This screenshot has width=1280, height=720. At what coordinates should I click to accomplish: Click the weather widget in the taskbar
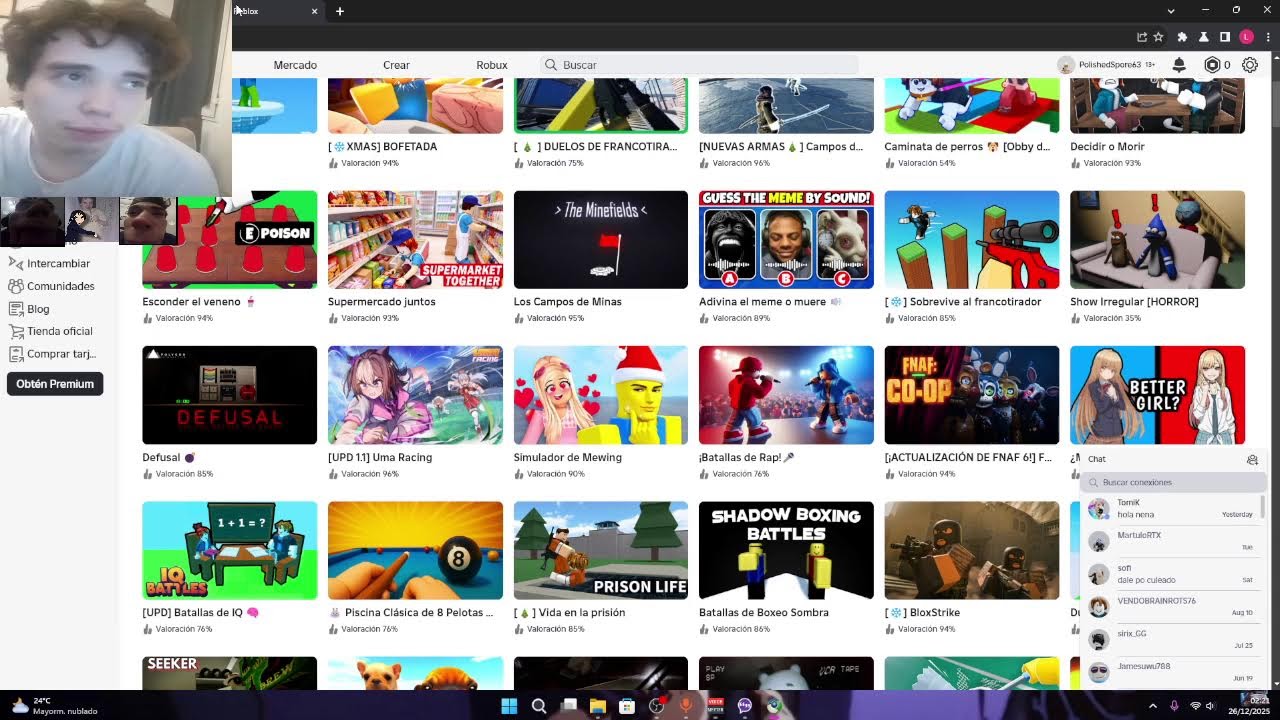click(56, 706)
